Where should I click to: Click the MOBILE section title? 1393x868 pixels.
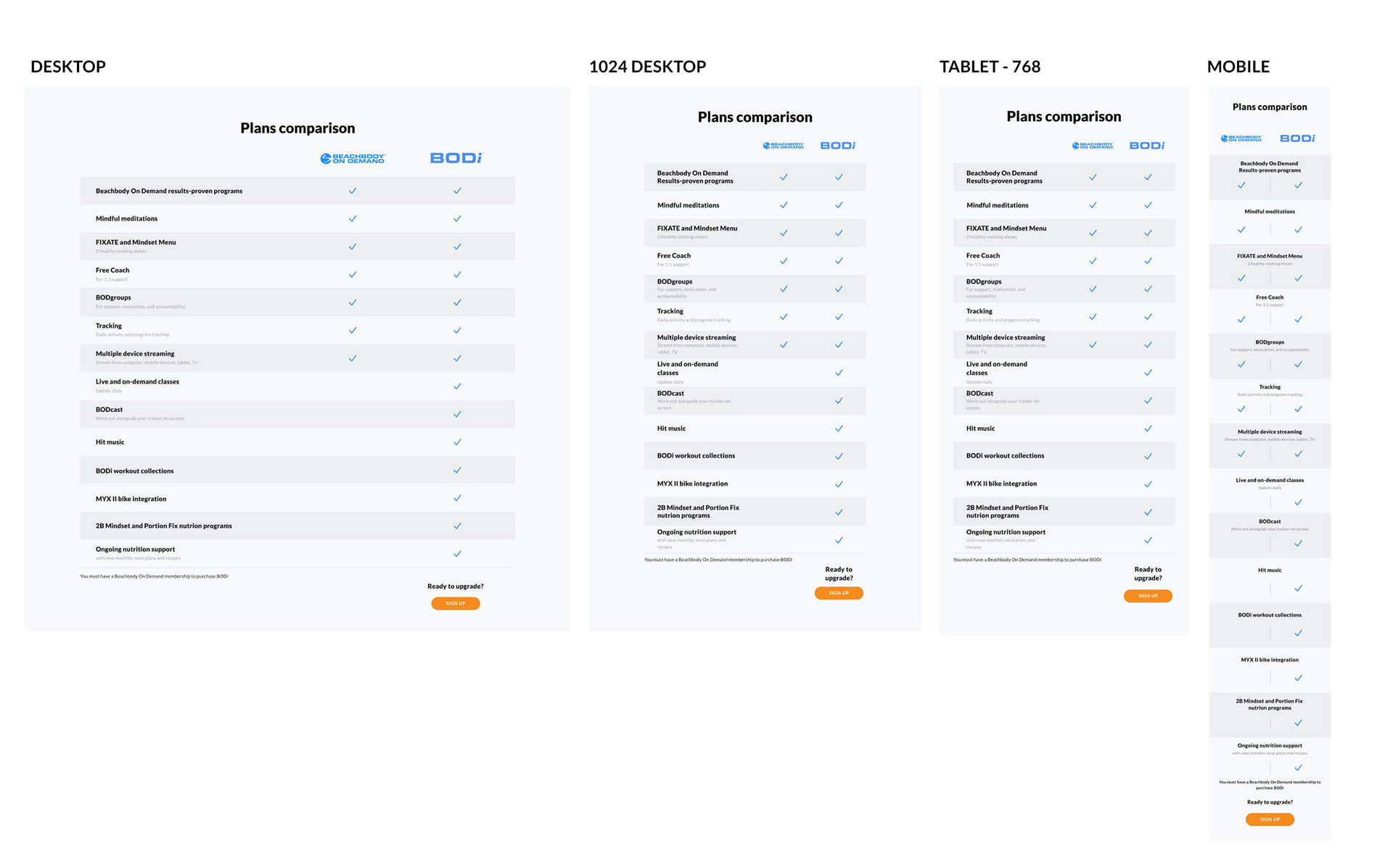point(1238,67)
